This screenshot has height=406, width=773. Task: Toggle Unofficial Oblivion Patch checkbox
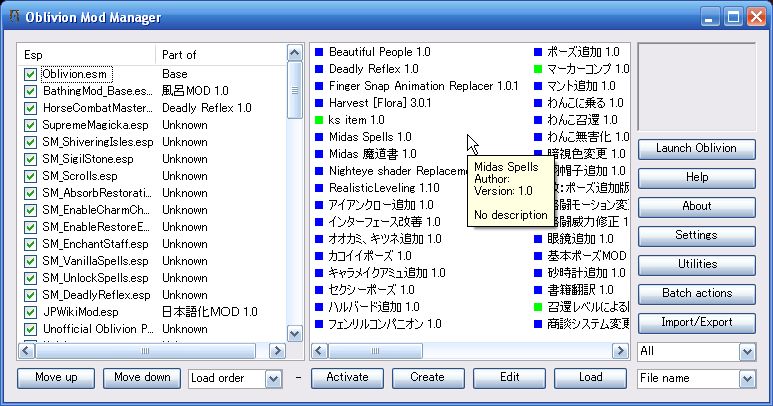(30, 329)
